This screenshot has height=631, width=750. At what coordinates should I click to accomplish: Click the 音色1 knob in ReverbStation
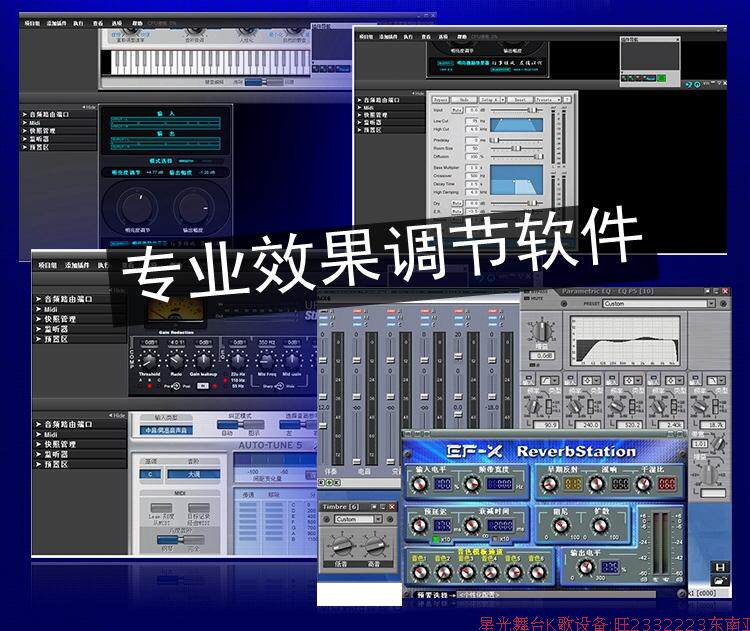419,572
